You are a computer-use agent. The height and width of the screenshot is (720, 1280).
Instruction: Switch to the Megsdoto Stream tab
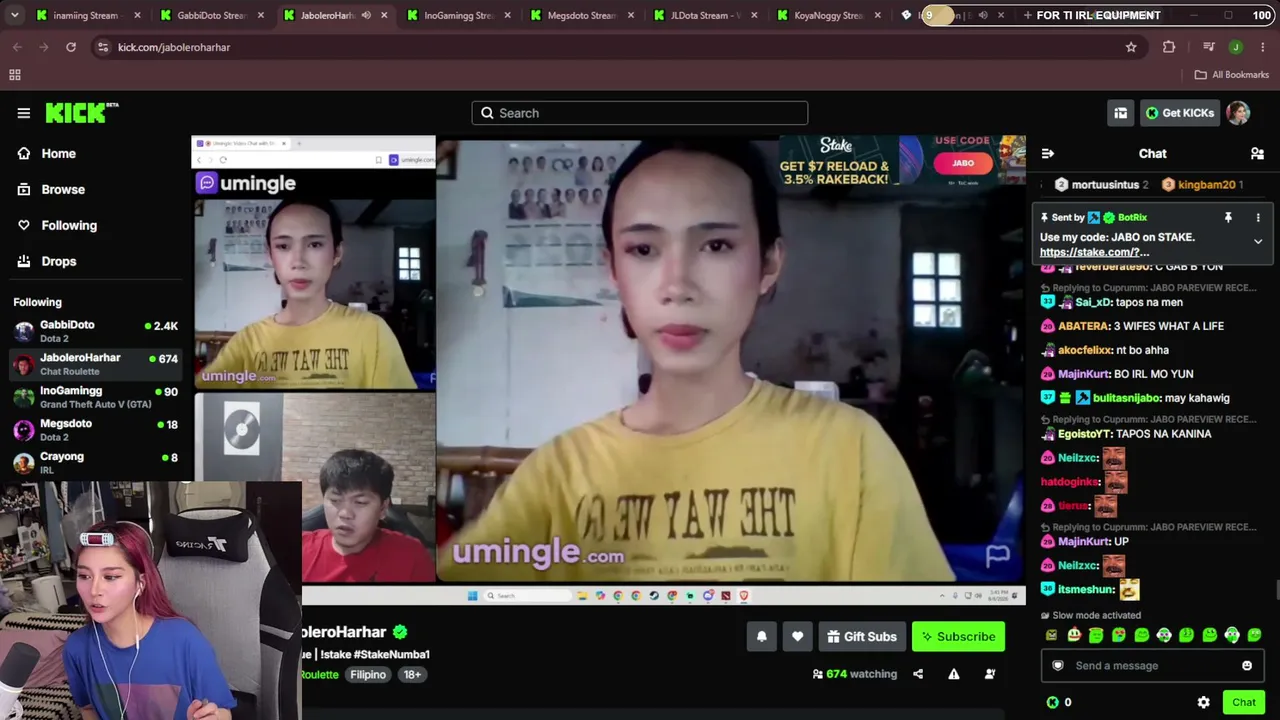click(580, 15)
